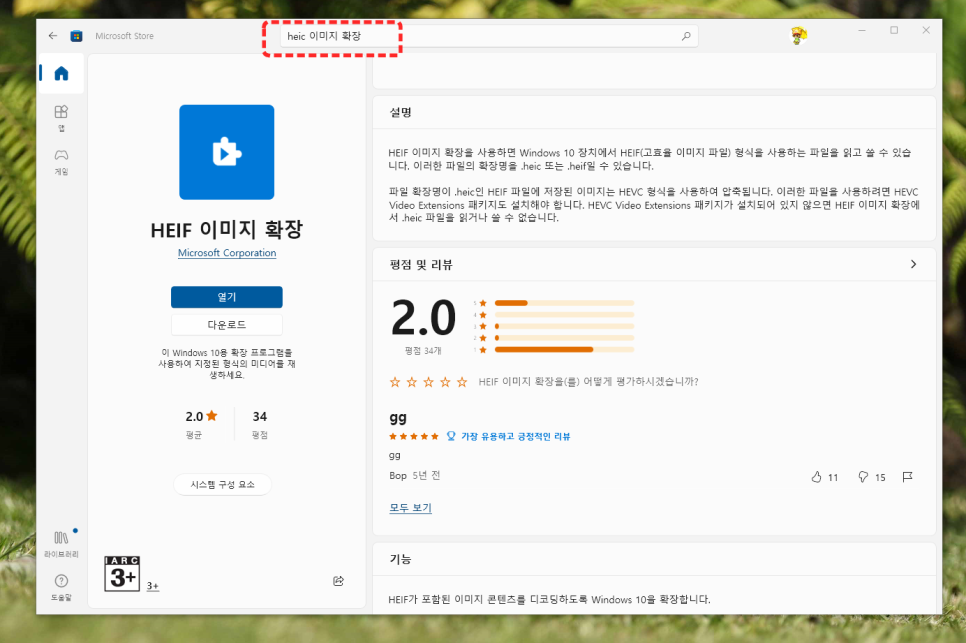This screenshot has width=966, height=643.
Task: Click the 설명 section heading
Action: pyautogui.click(x=400, y=112)
